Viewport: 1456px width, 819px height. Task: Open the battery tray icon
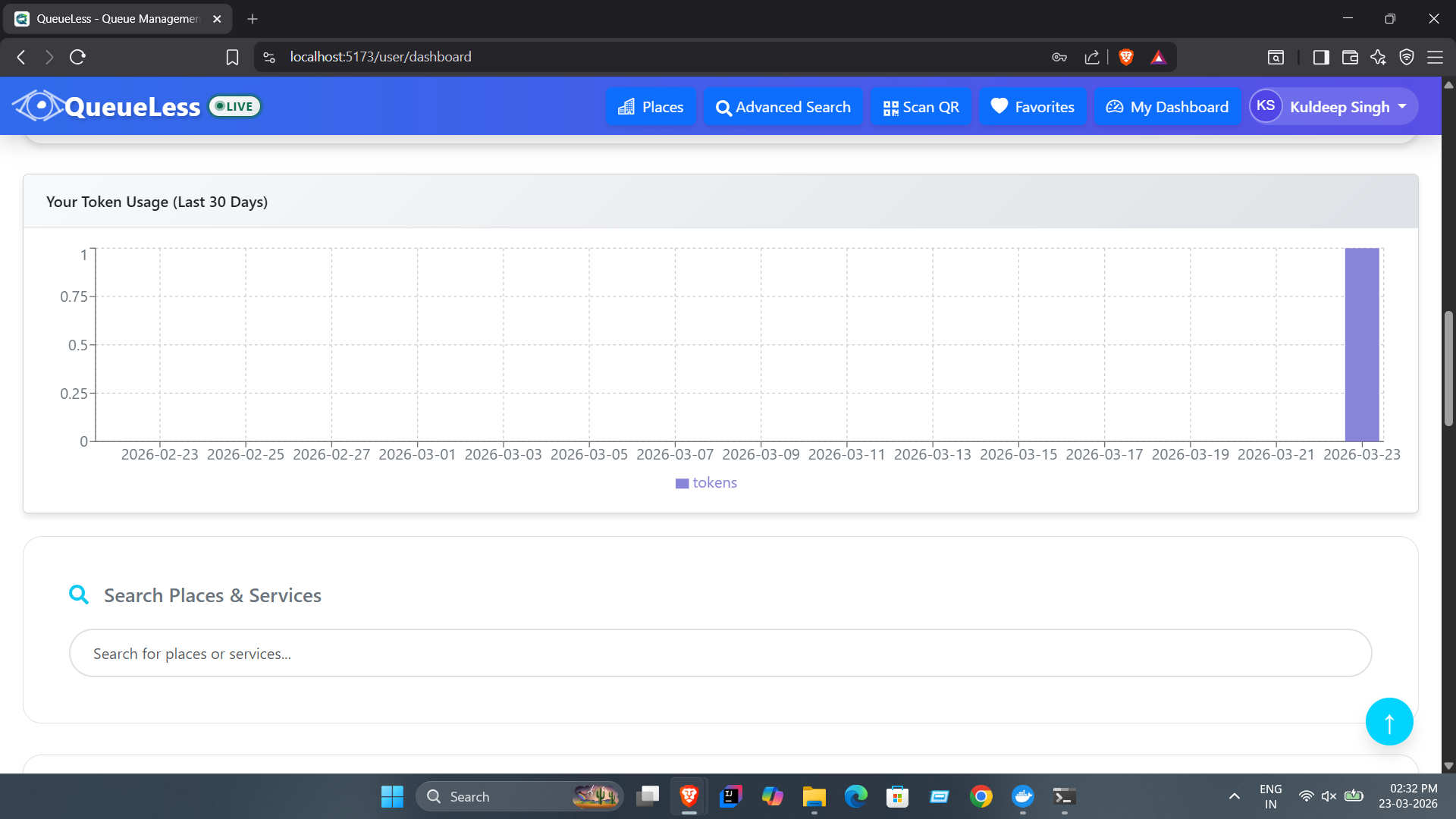pyautogui.click(x=1354, y=796)
